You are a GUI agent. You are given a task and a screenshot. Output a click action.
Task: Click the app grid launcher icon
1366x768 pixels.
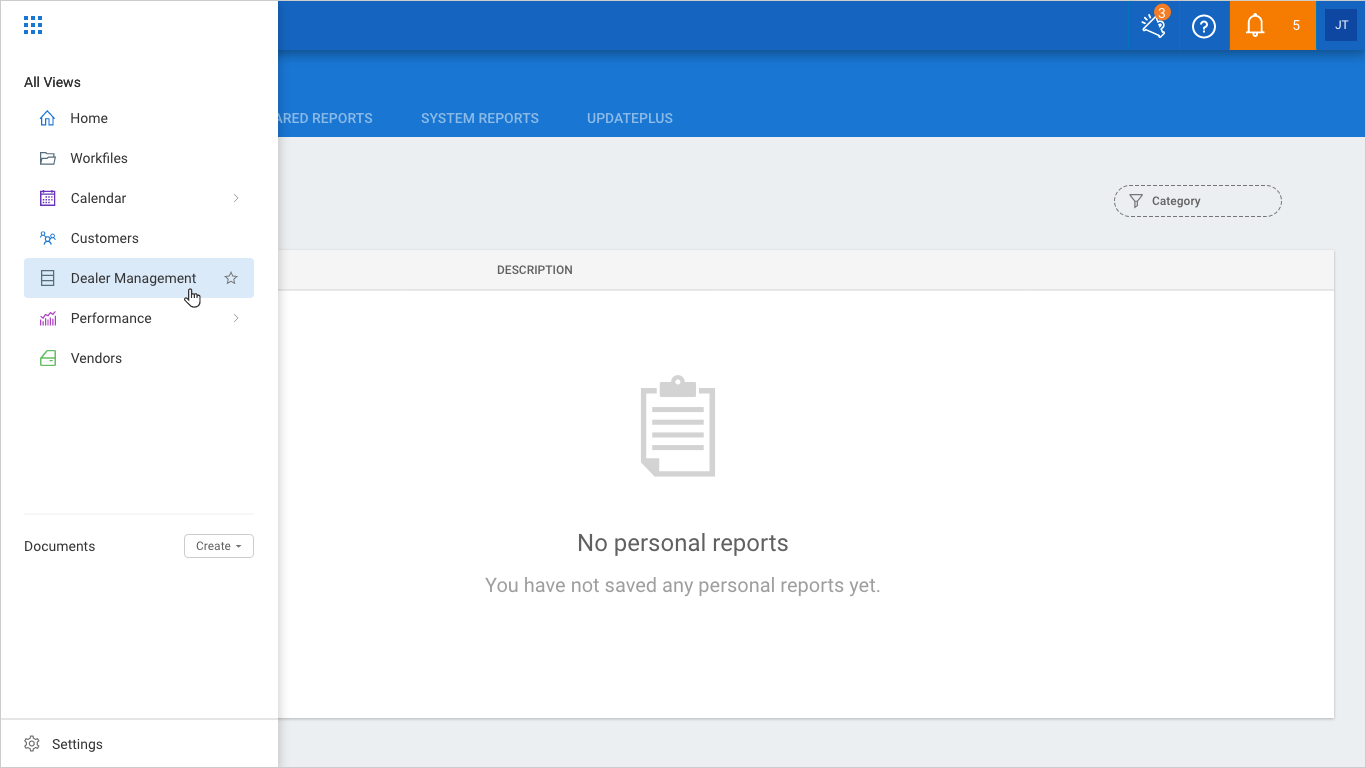tap(33, 26)
